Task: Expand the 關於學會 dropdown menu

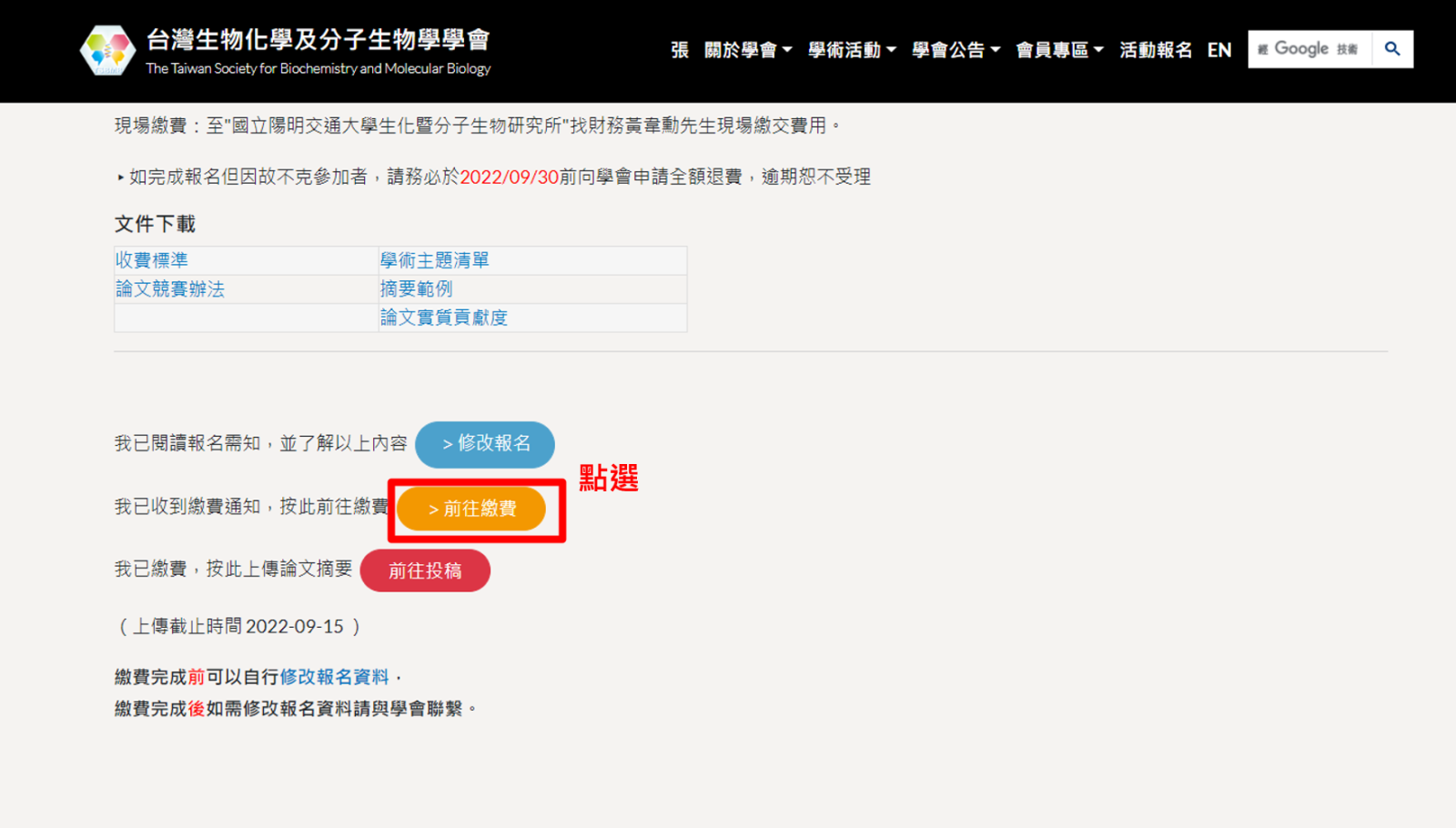Action: [747, 50]
